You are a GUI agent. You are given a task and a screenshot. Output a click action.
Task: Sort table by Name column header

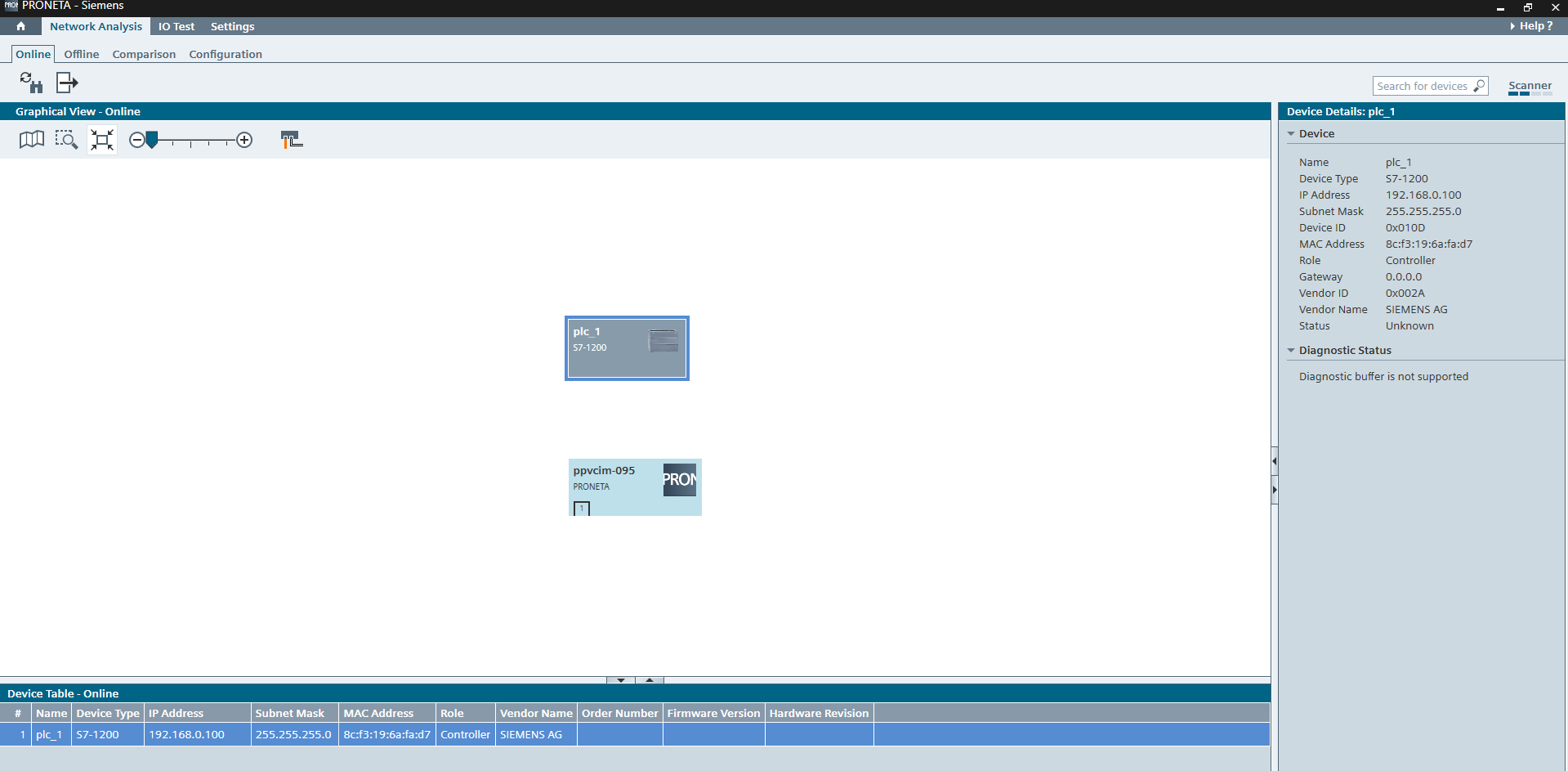pos(51,713)
